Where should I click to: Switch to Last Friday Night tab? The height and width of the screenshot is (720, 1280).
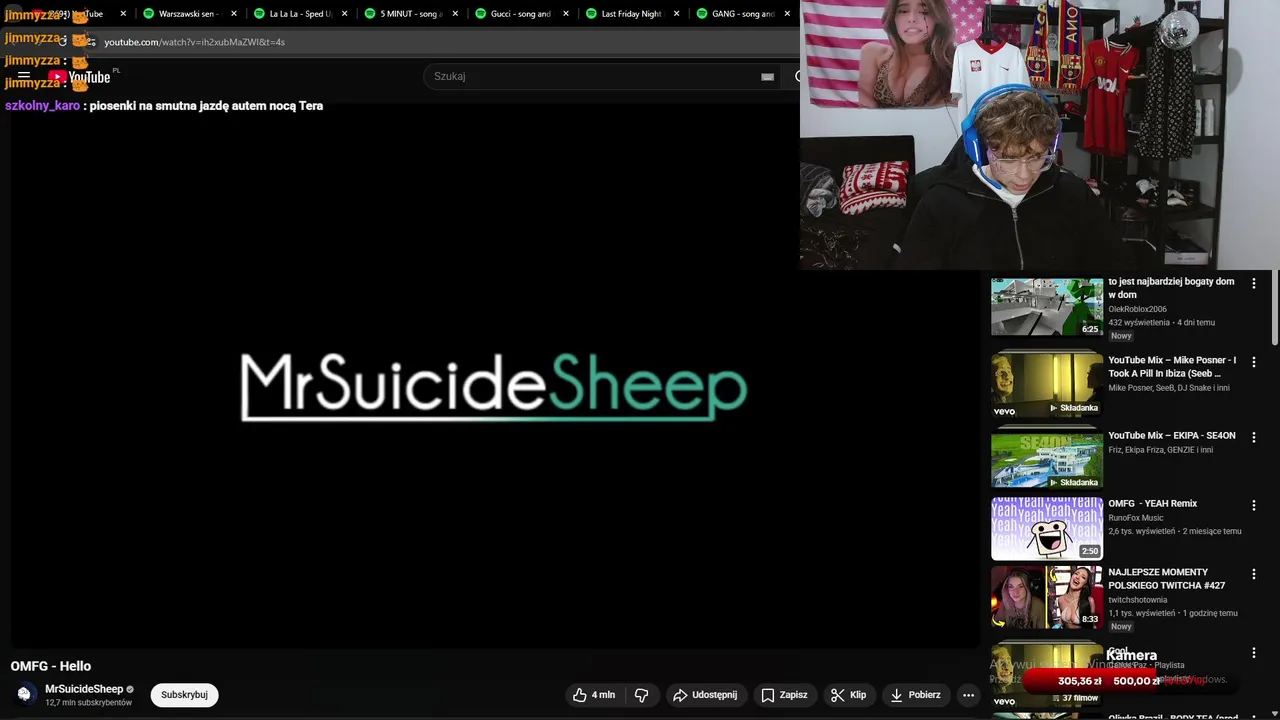pos(630,14)
